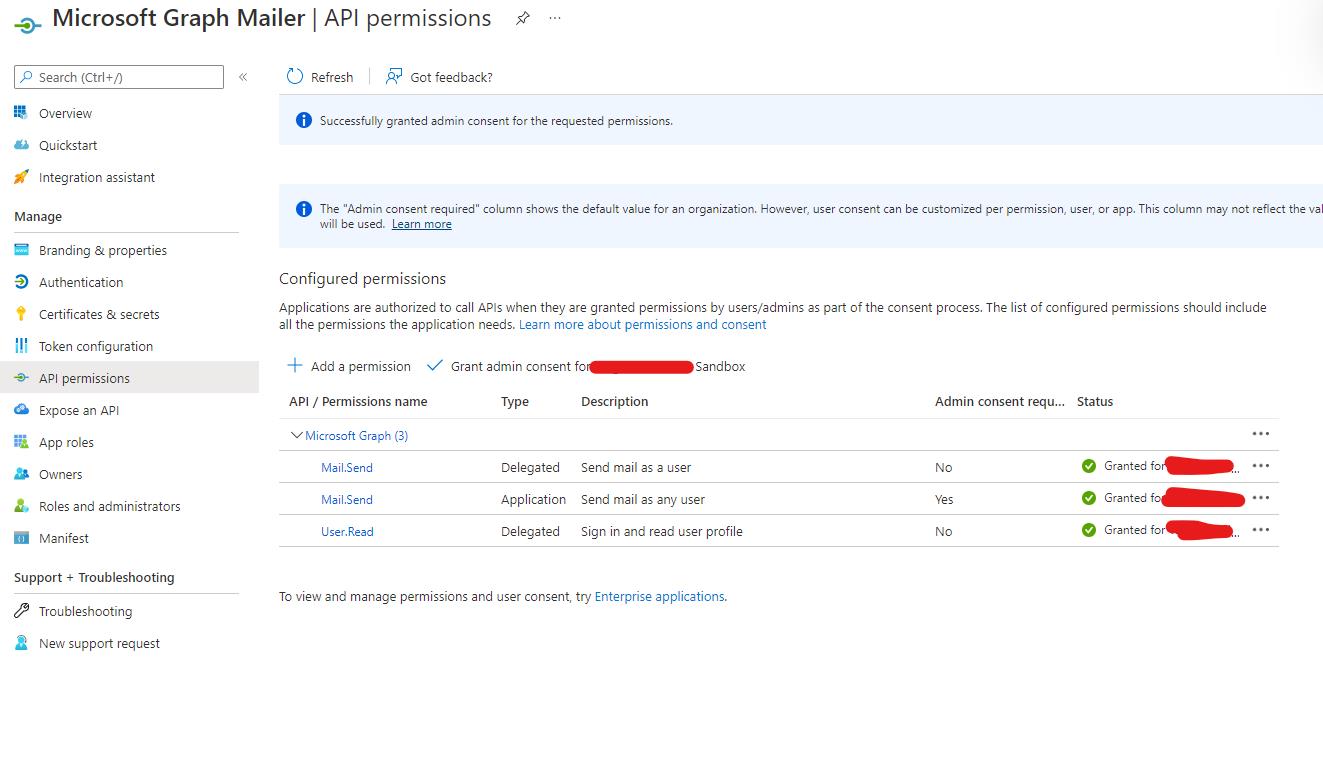
Task: Open Certificates & secrets page
Action: coord(99,314)
